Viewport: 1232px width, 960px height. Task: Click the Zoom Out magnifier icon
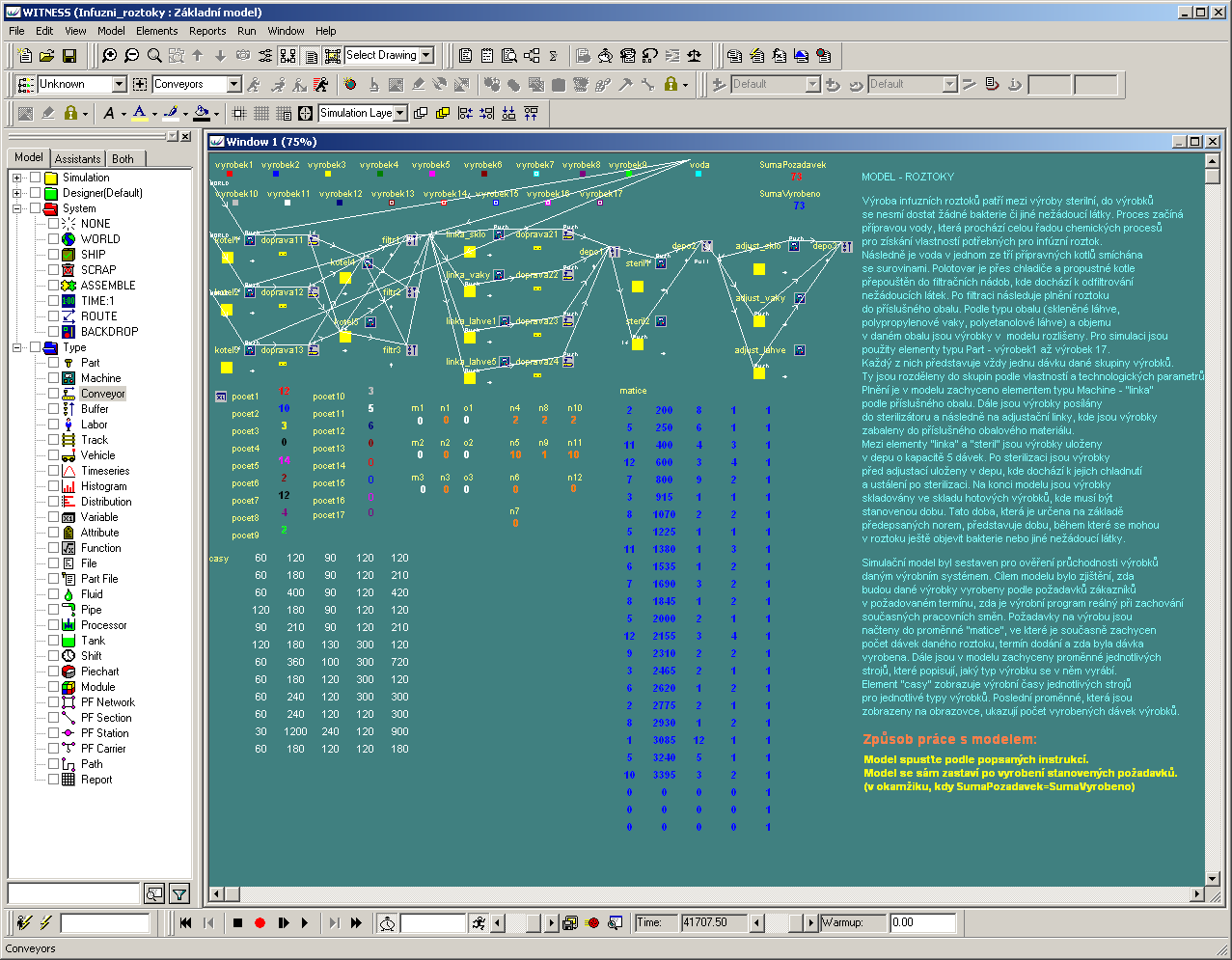[x=132, y=56]
